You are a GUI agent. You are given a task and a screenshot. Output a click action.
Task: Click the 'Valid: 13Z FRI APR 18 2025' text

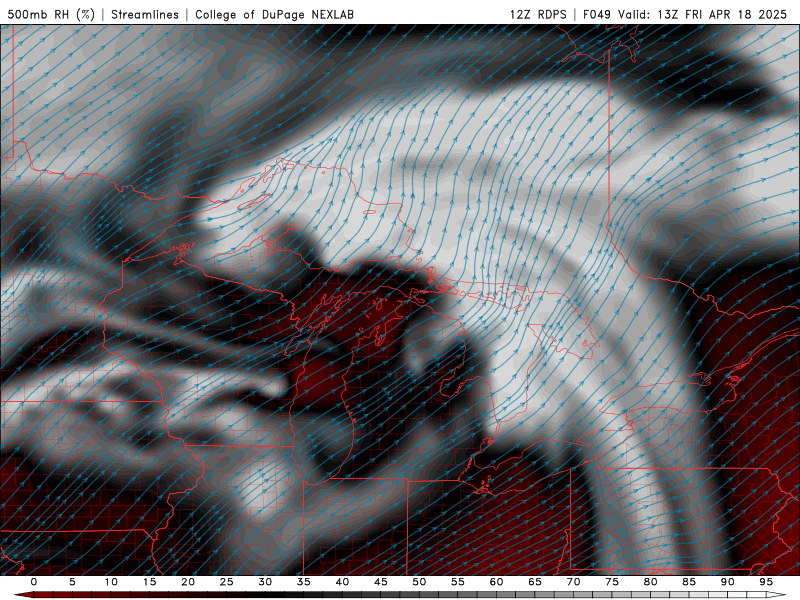click(x=703, y=14)
